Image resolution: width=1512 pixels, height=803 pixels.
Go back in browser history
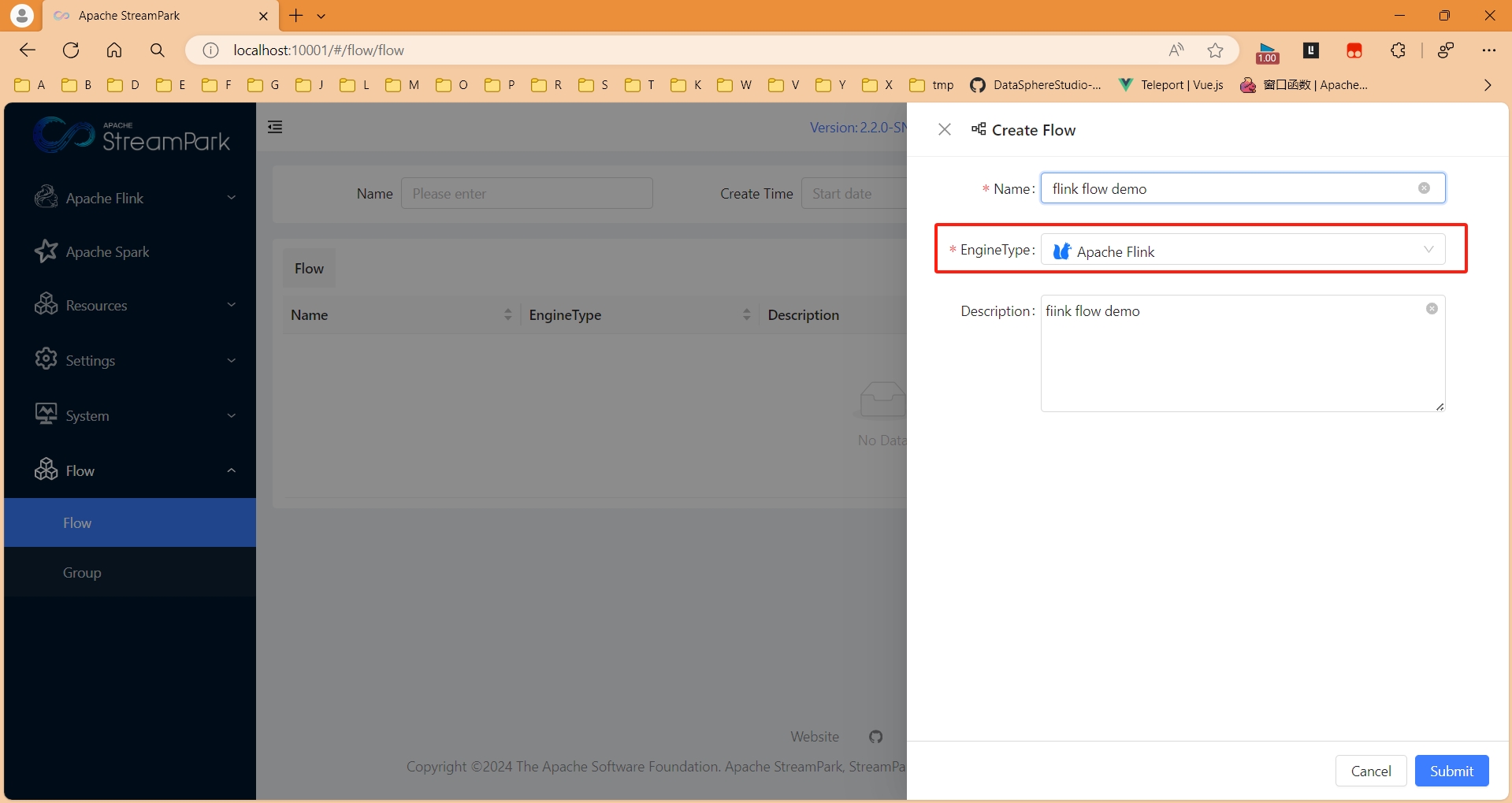pyautogui.click(x=28, y=50)
